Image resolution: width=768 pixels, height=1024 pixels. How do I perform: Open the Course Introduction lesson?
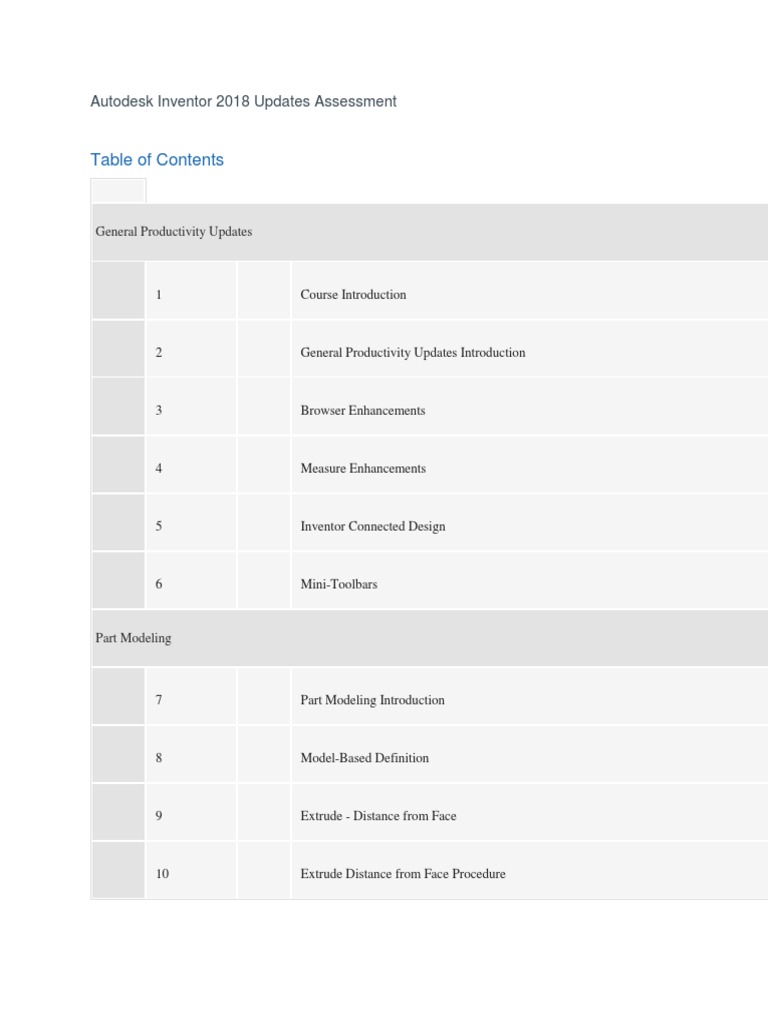point(353,295)
